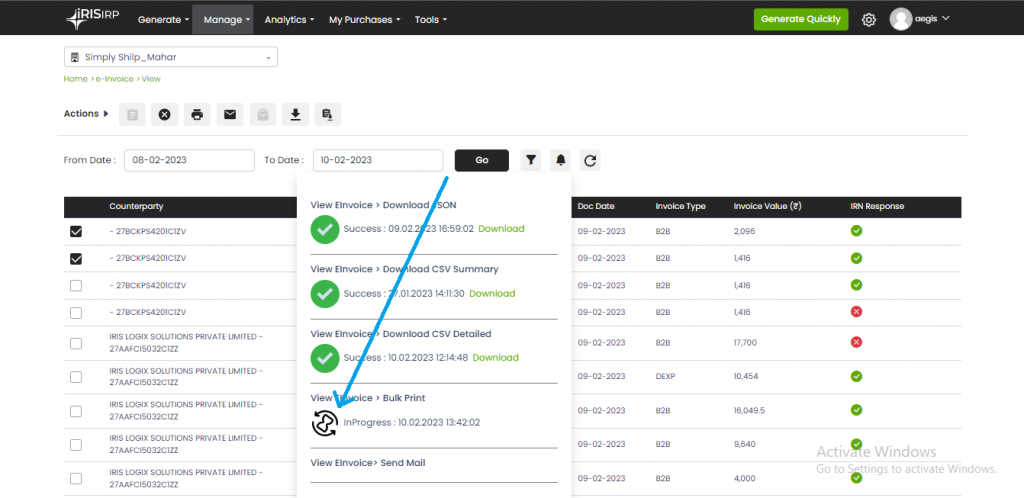Click the cancel (X) action icon
This screenshot has width=1024, height=498.
click(x=165, y=115)
